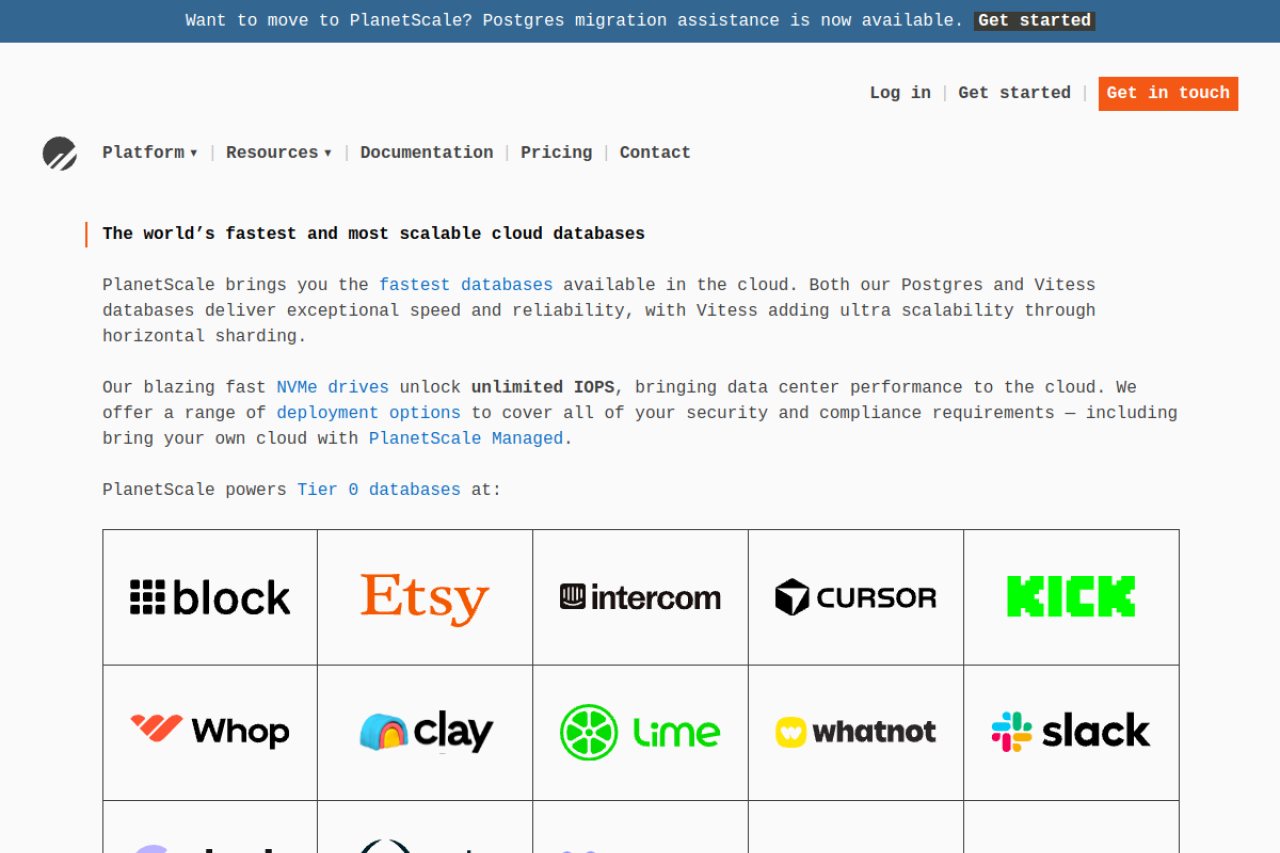The width and height of the screenshot is (1280, 853).
Task: Click the Whatnot logo
Action: click(x=856, y=732)
